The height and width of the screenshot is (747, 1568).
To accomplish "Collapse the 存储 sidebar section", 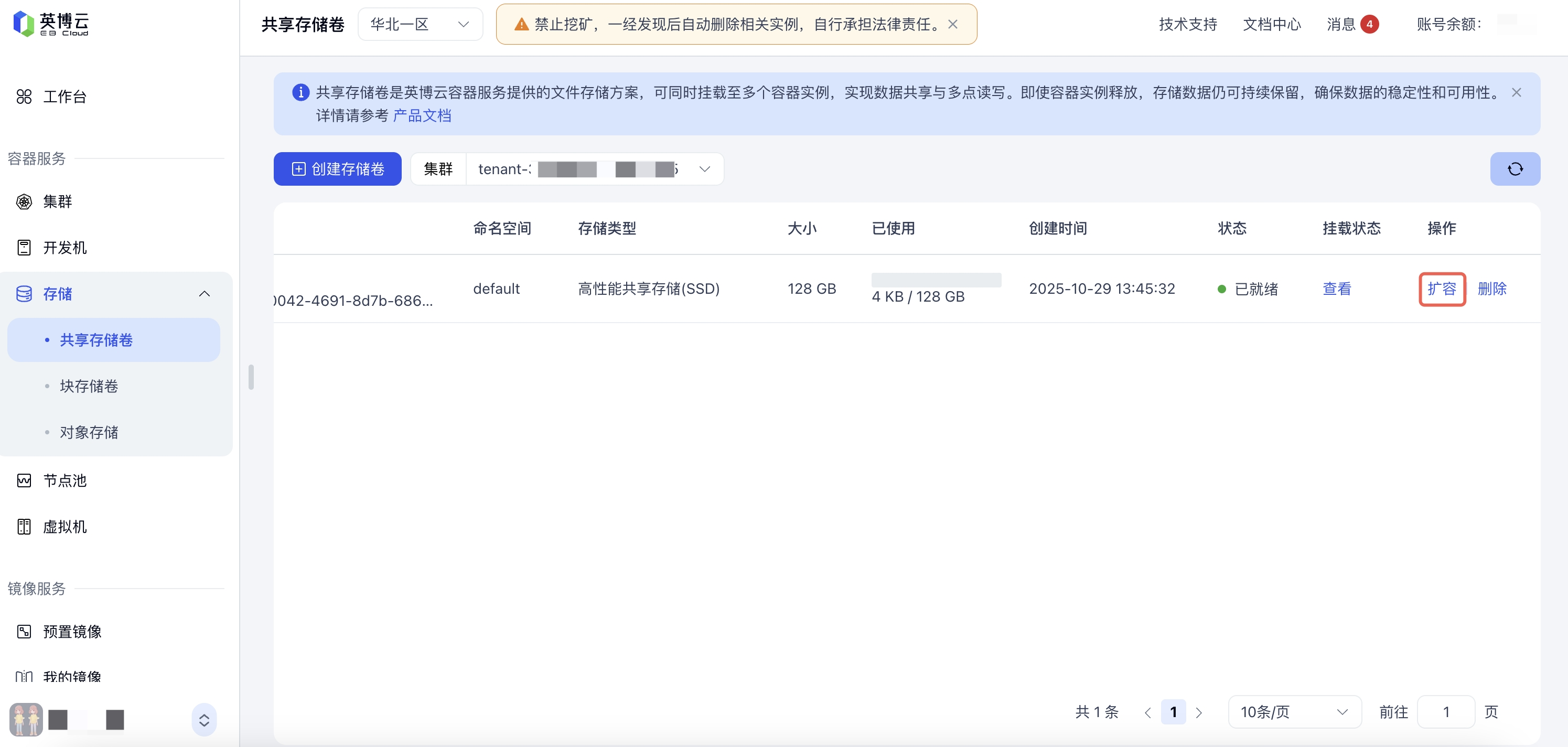I will [x=205, y=294].
